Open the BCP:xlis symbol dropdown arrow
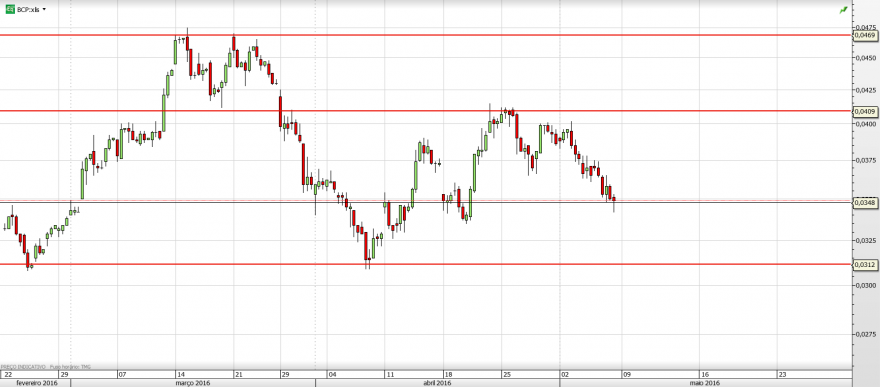This screenshot has width=880, height=387. click(x=44, y=10)
